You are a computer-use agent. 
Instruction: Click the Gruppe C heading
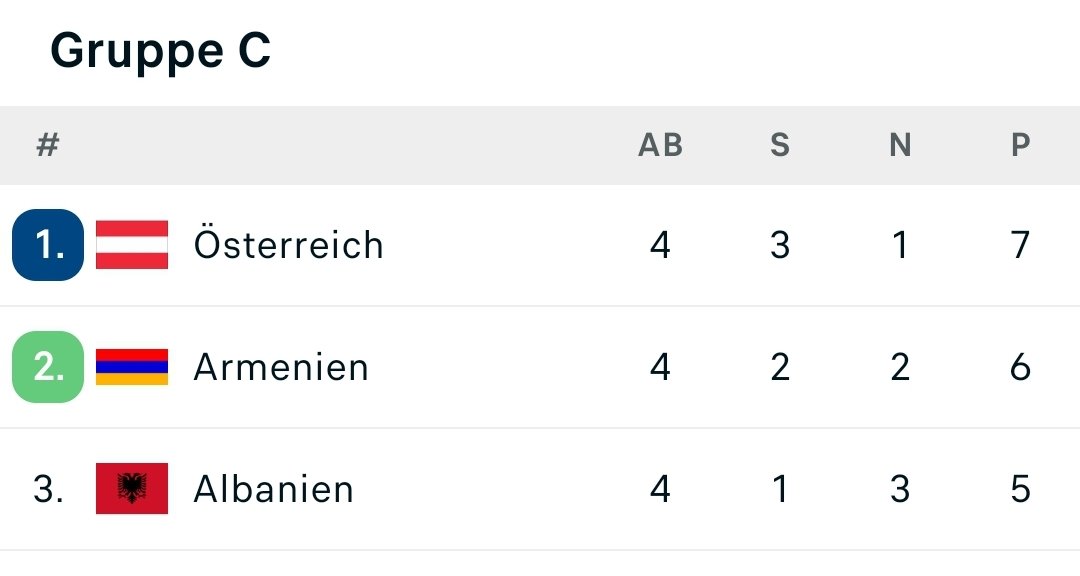160,51
